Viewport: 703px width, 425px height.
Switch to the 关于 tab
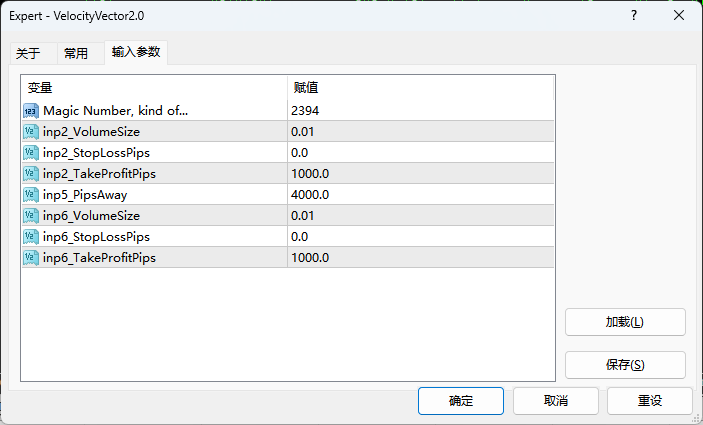28,54
